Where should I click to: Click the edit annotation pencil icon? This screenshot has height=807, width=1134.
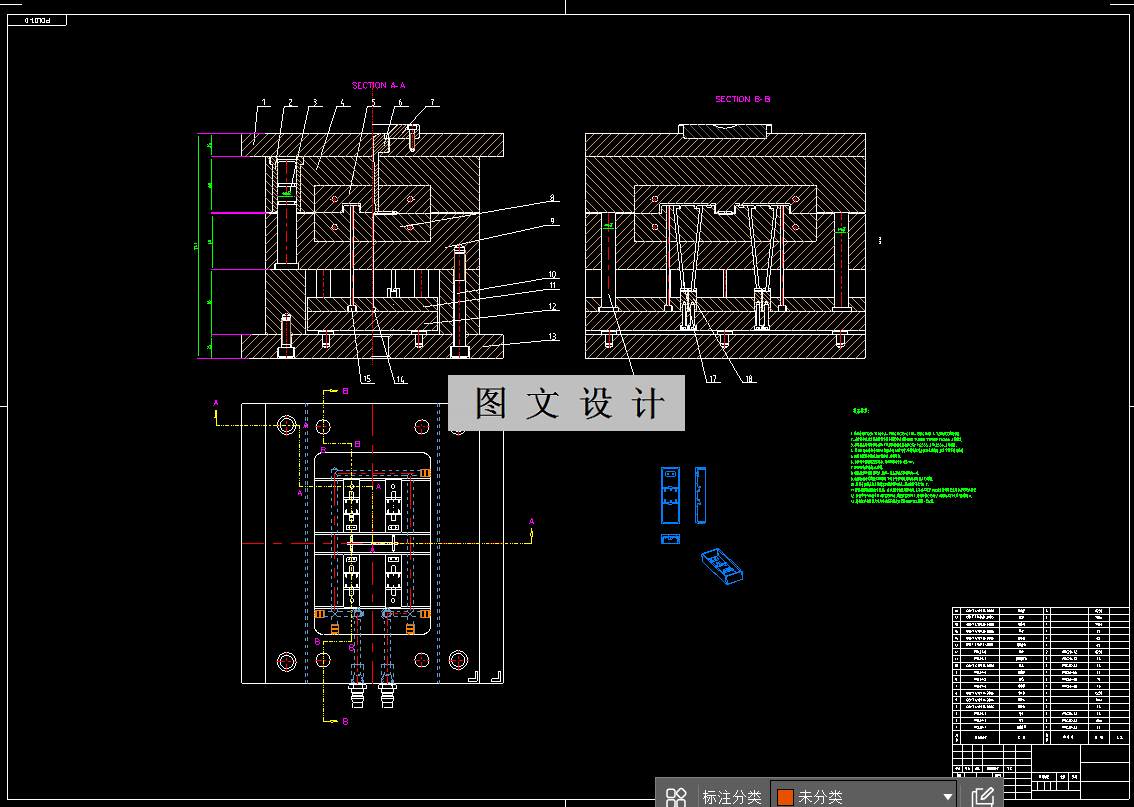(982, 797)
